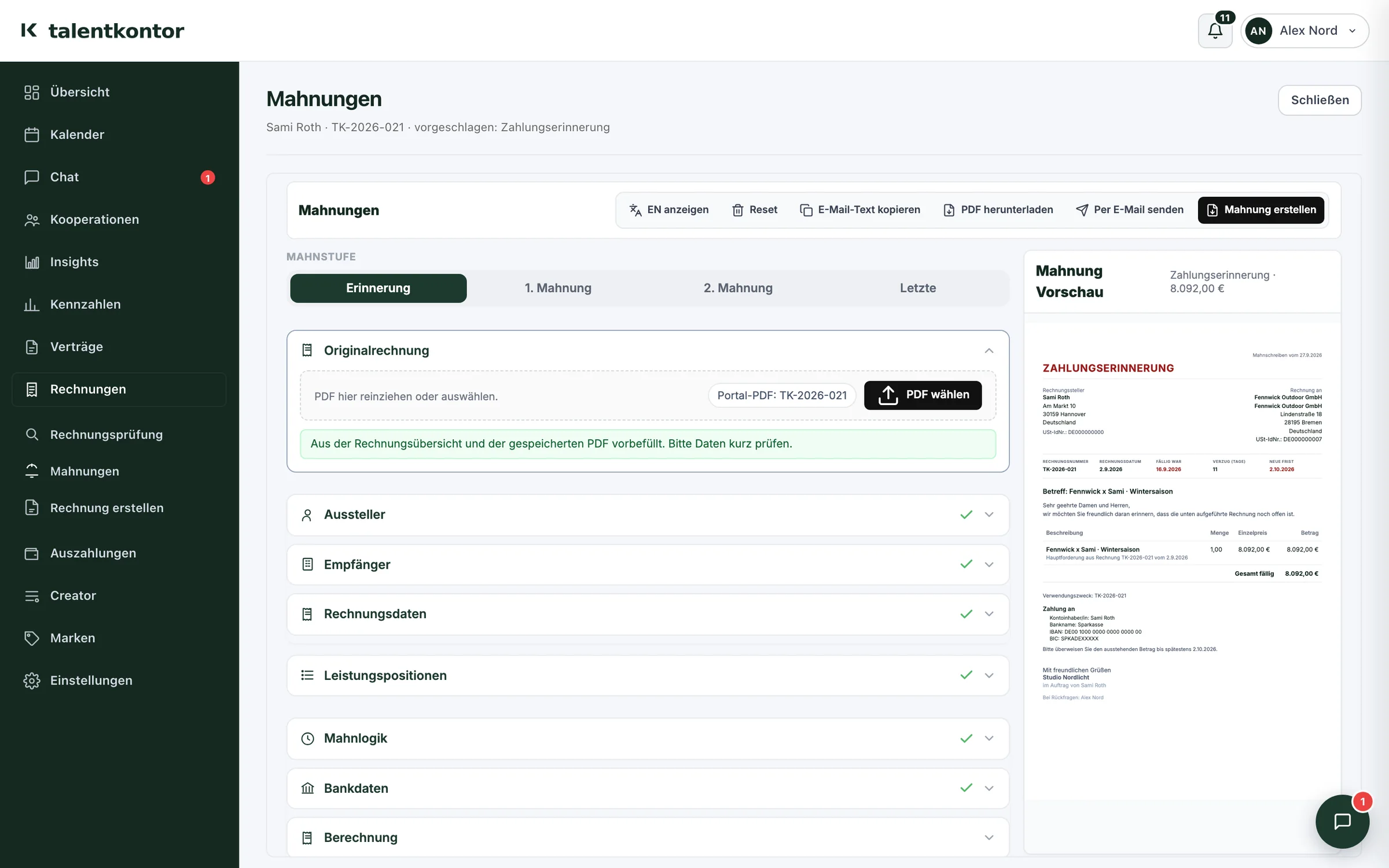The width and height of the screenshot is (1389, 868).
Task: Click the Portal-PDF: TK-2026-021 chip
Action: (x=782, y=396)
